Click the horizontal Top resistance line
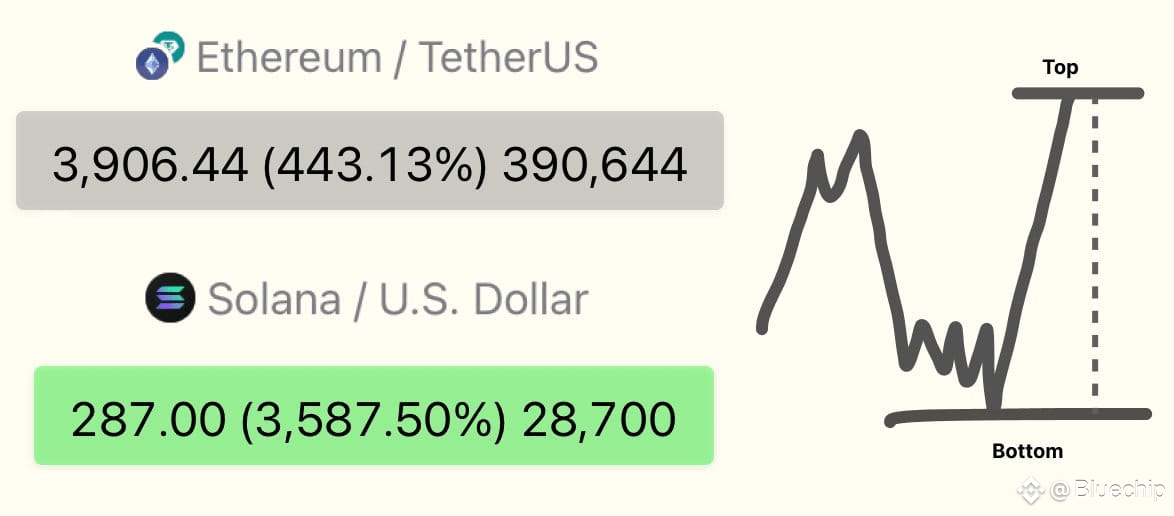Screen dimensions: 1174x516 click(1077, 94)
